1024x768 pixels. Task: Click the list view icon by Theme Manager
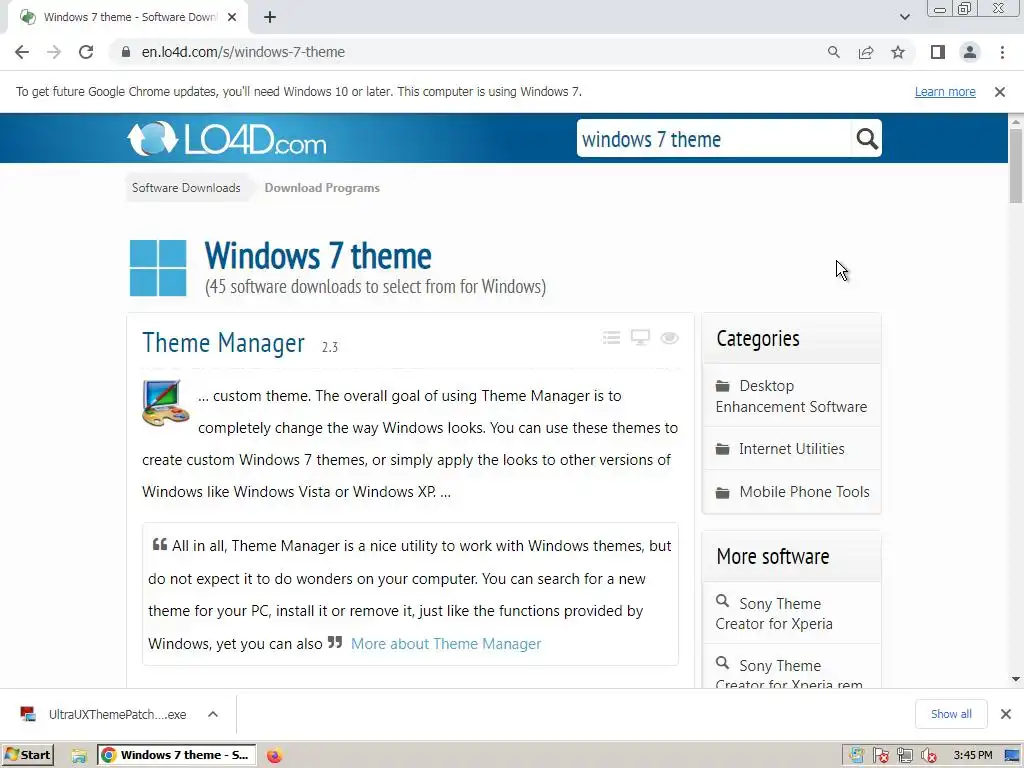tap(611, 338)
